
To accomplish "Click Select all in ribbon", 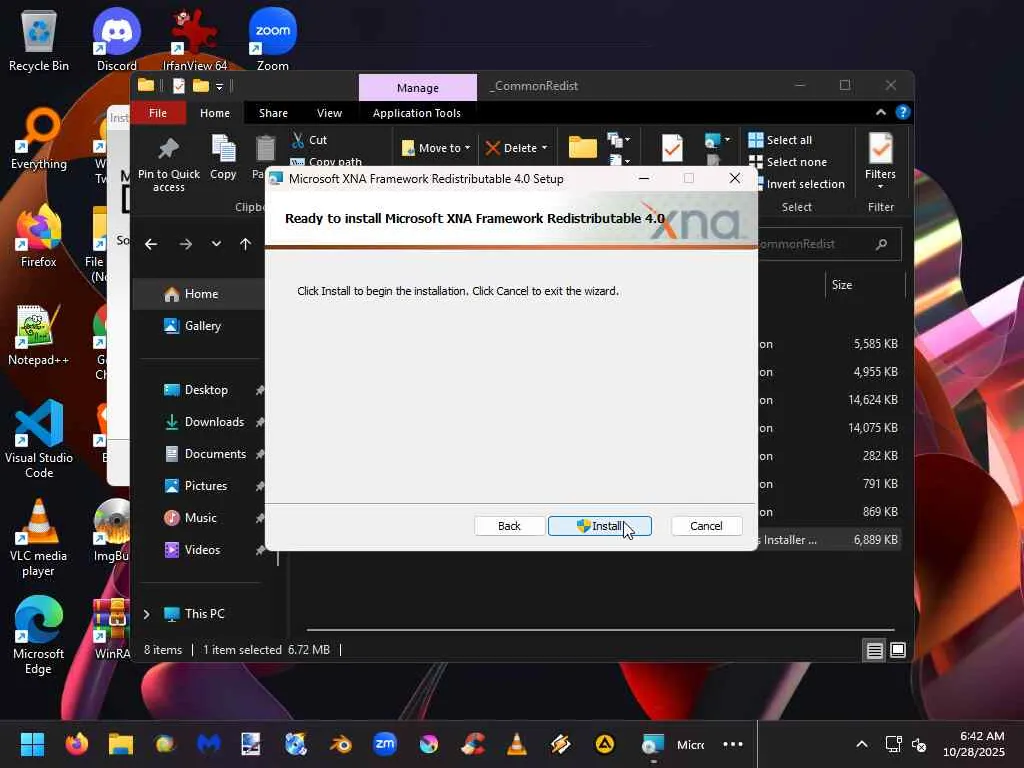I will [780, 140].
